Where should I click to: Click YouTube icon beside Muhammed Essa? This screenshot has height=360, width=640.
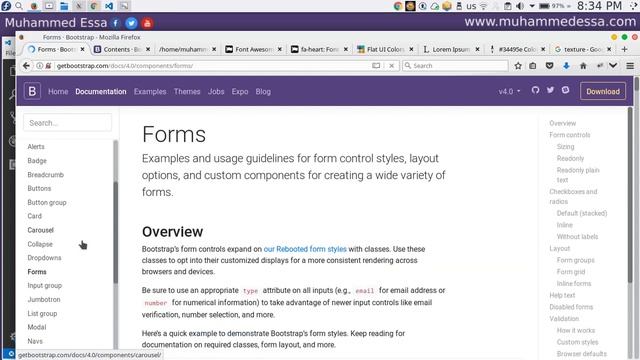pyautogui.click(x=147, y=23)
